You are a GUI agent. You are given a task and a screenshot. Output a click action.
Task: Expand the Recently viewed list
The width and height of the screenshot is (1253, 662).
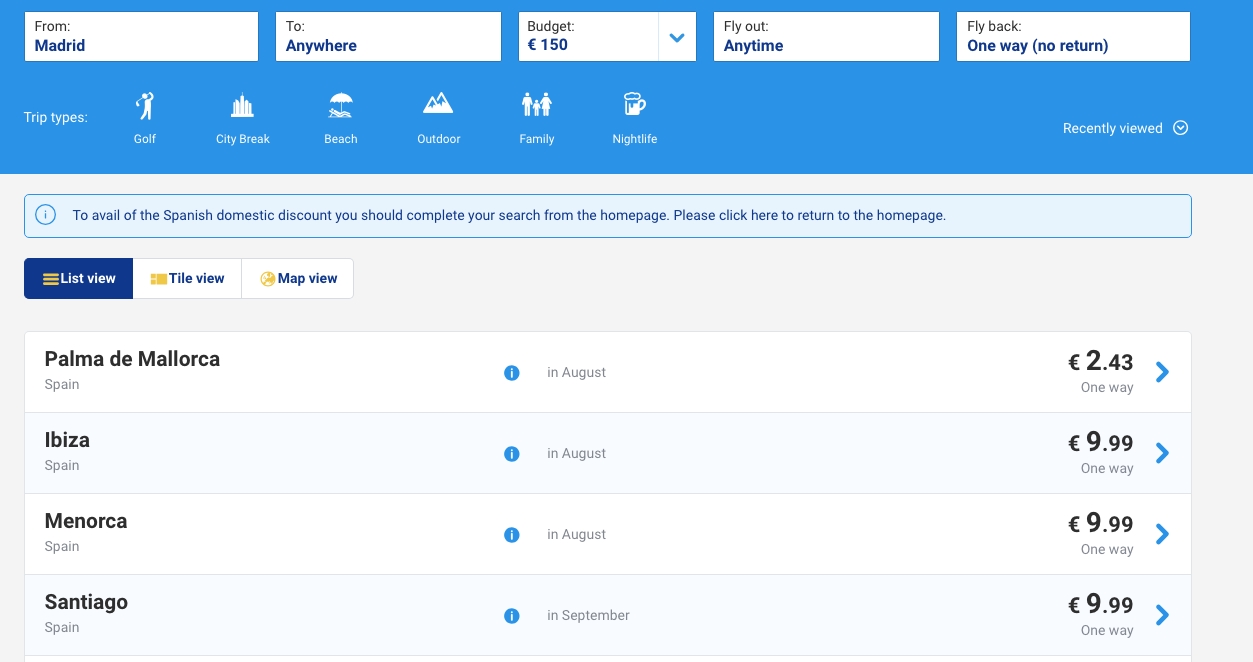pos(1125,128)
